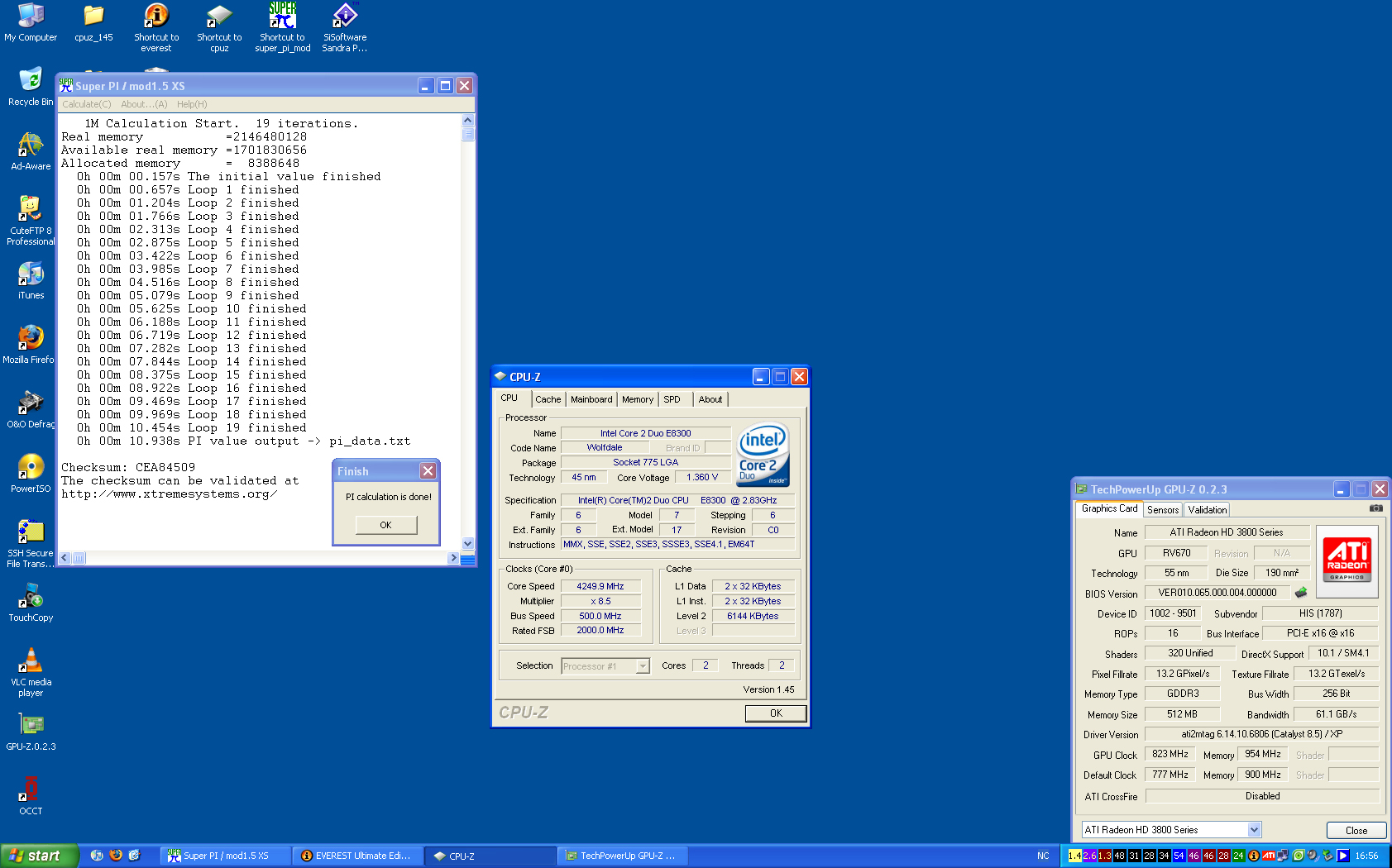Screen dimensions: 1392x868
Task: Open SSH Secure File Transfer shortcut
Action: pos(31,543)
